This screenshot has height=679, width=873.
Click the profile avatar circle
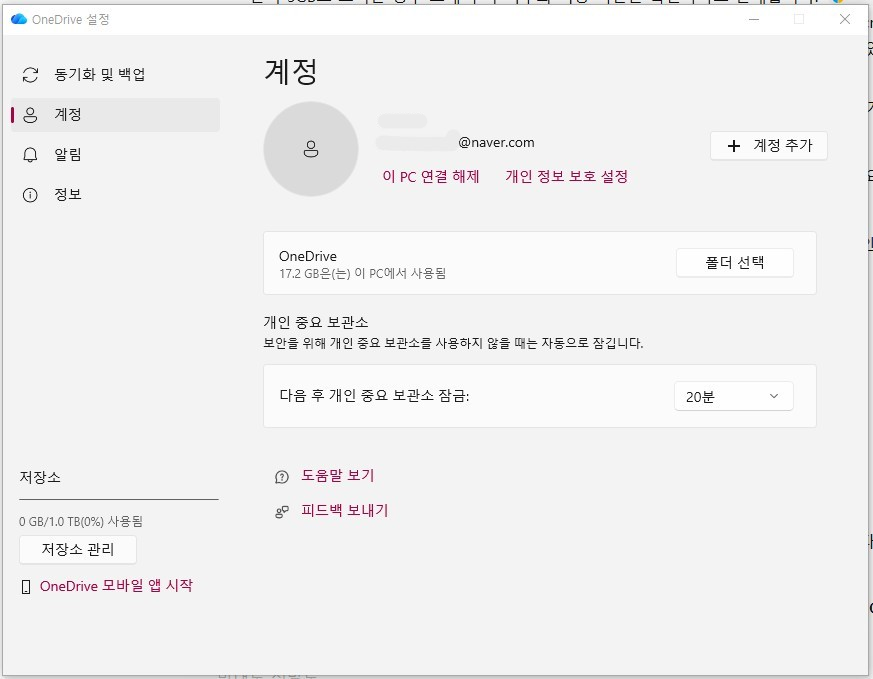click(x=311, y=149)
